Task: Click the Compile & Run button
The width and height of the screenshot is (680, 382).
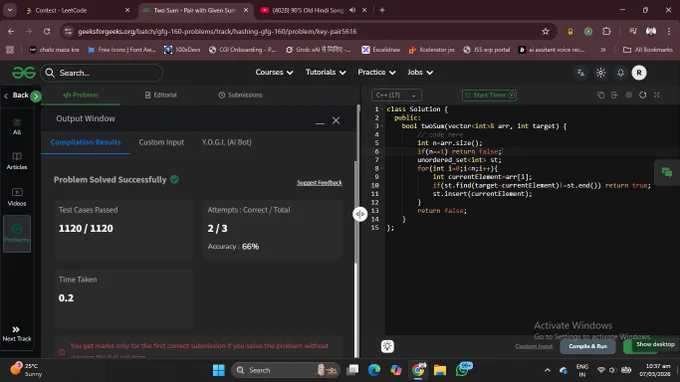Action: (588, 346)
